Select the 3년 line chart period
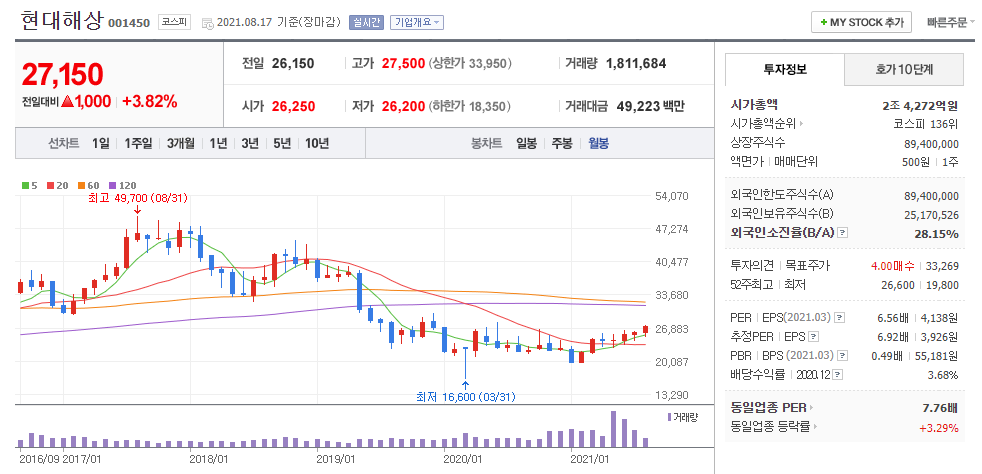982x474 pixels. [250, 143]
